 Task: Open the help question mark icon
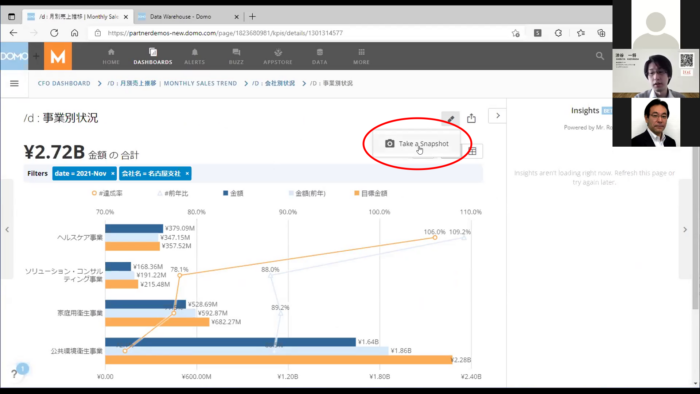coord(14,374)
